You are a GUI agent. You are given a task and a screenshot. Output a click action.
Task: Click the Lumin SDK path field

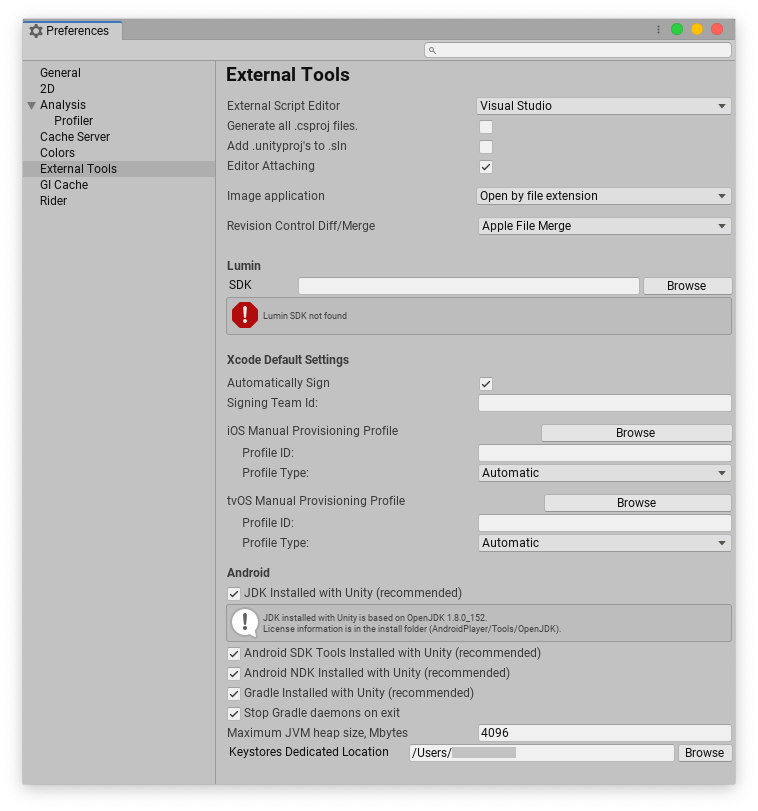tap(468, 286)
